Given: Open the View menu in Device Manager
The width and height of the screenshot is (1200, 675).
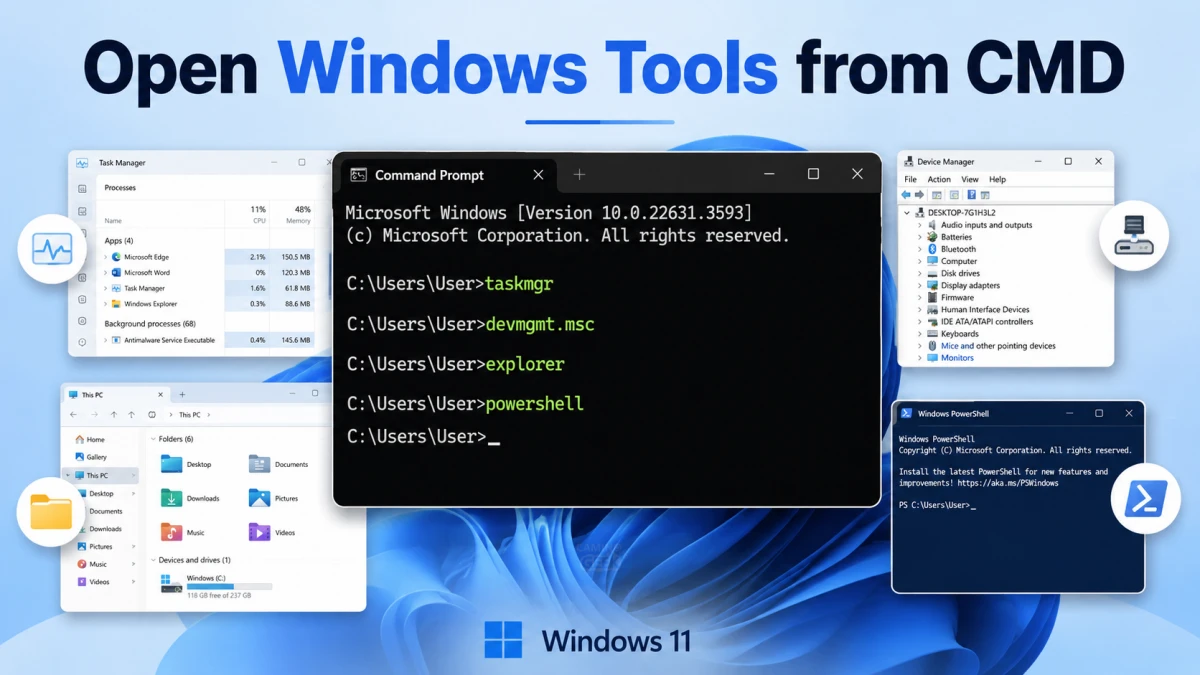Looking at the screenshot, I should coord(969,180).
